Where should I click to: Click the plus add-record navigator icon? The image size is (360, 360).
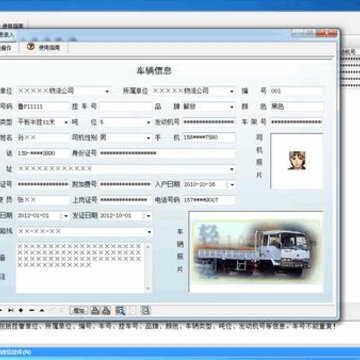(x=21, y=310)
